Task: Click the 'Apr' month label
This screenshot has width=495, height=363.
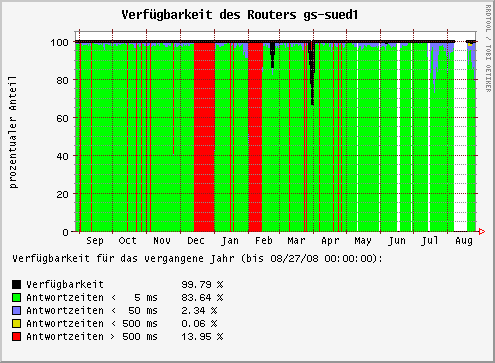Action: point(330,241)
